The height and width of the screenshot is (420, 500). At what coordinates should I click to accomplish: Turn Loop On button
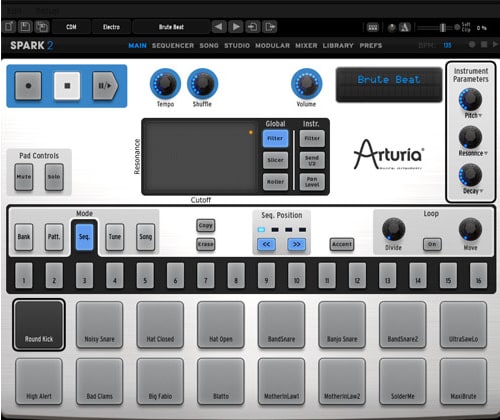point(432,244)
